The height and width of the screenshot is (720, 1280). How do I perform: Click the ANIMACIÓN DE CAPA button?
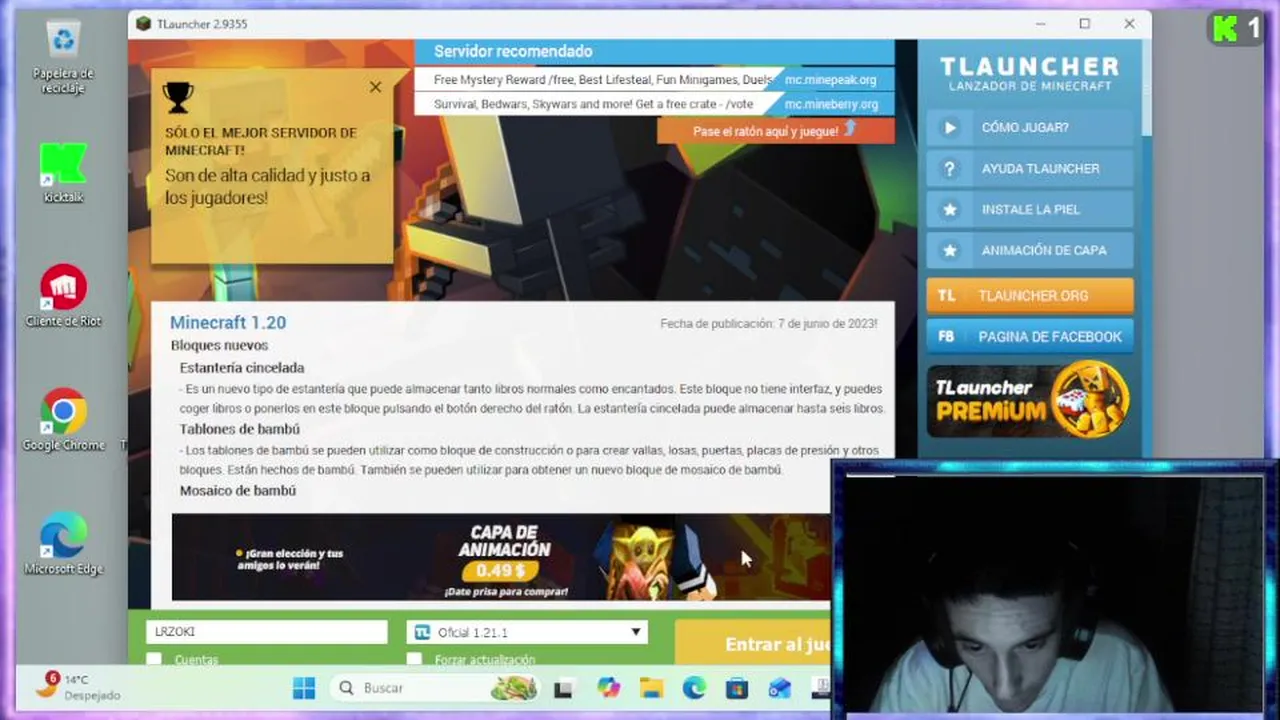pos(1030,251)
